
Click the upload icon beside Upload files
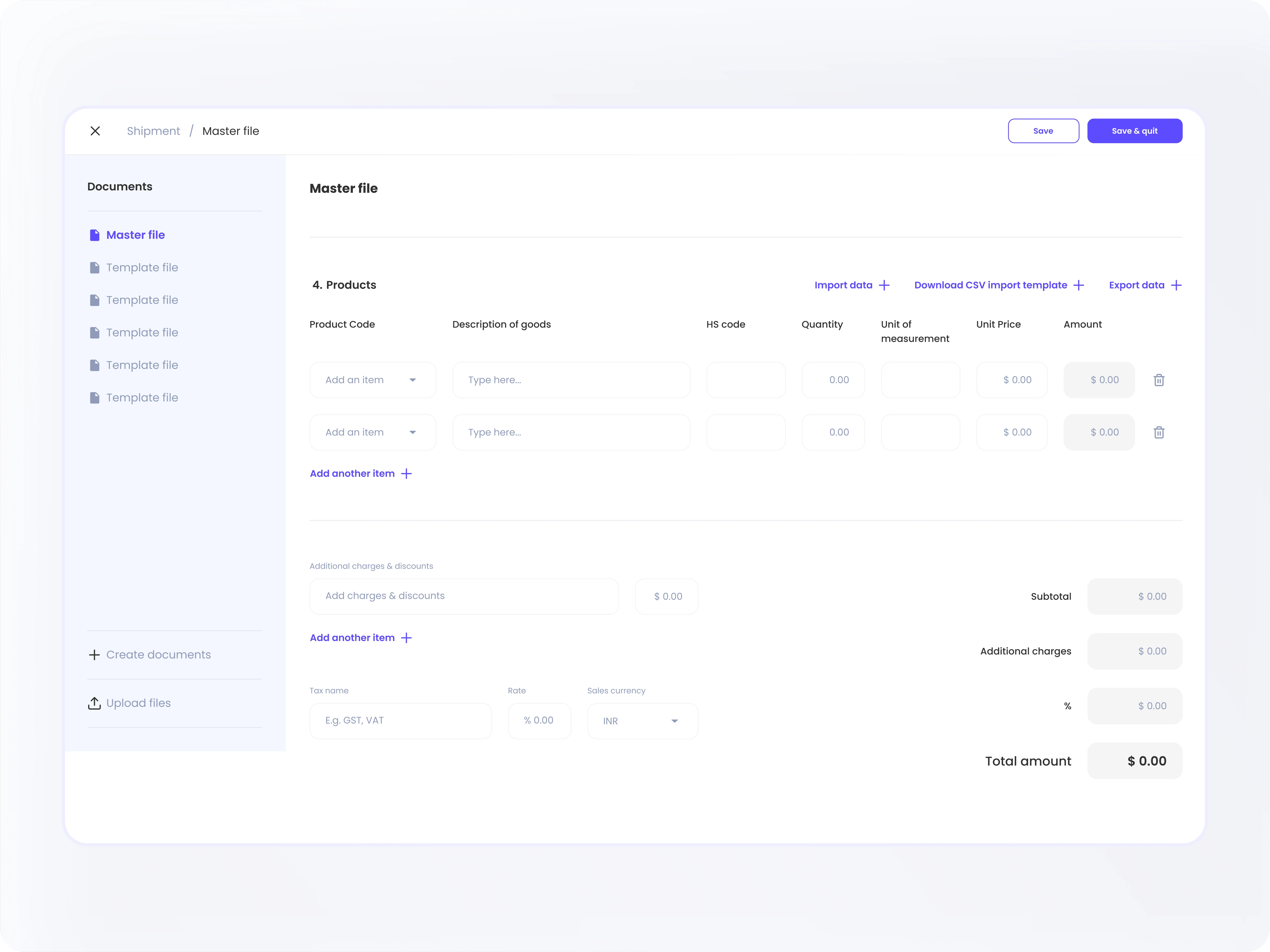(x=95, y=703)
